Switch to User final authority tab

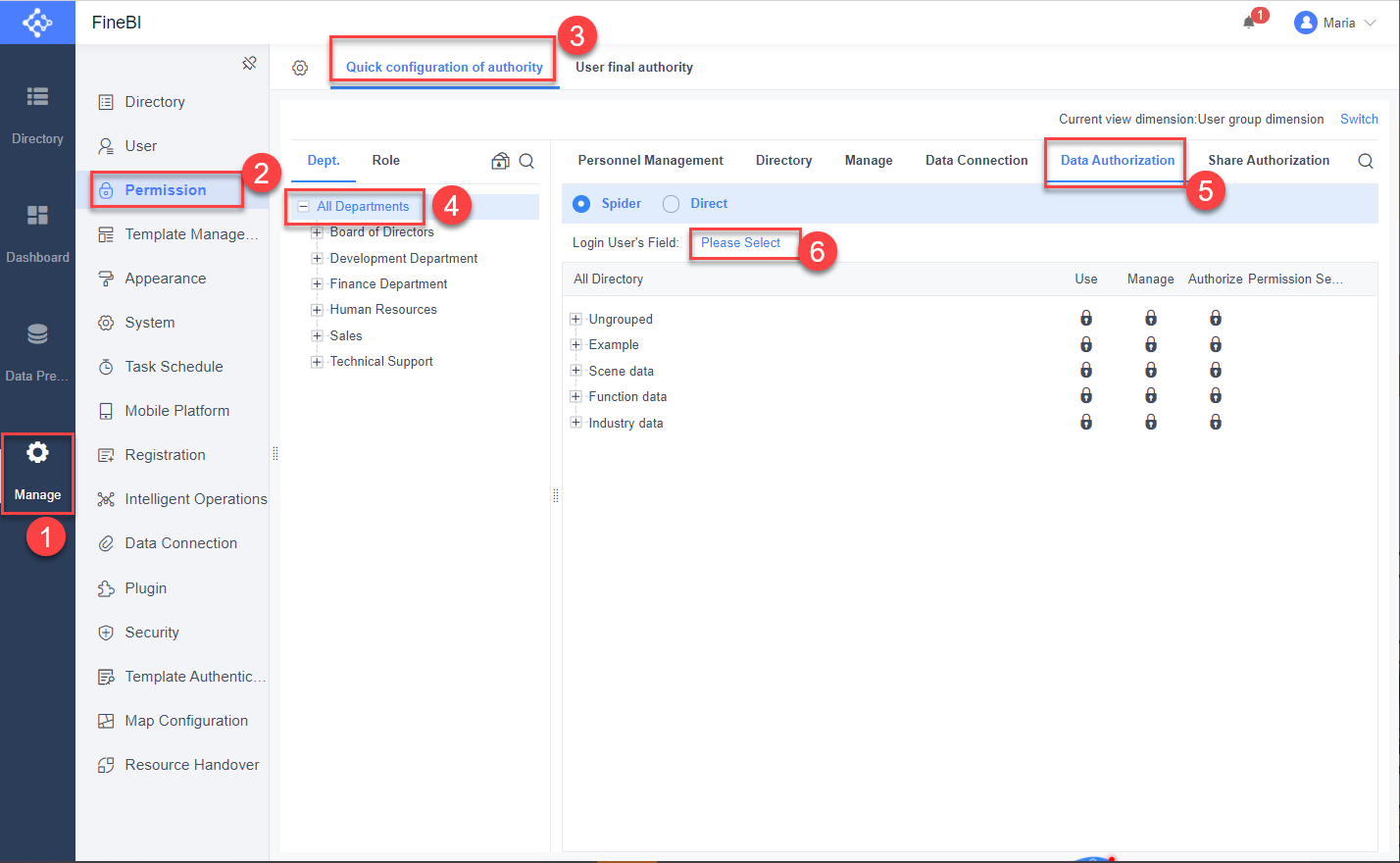click(634, 68)
